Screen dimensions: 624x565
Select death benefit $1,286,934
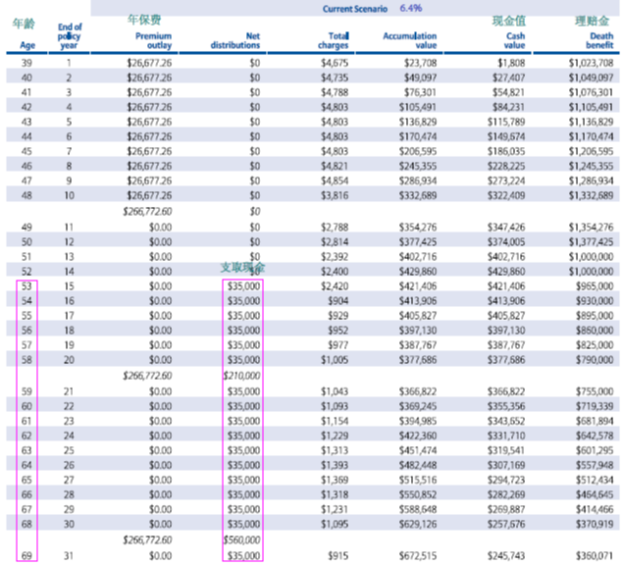pyautogui.click(x=591, y=181)
